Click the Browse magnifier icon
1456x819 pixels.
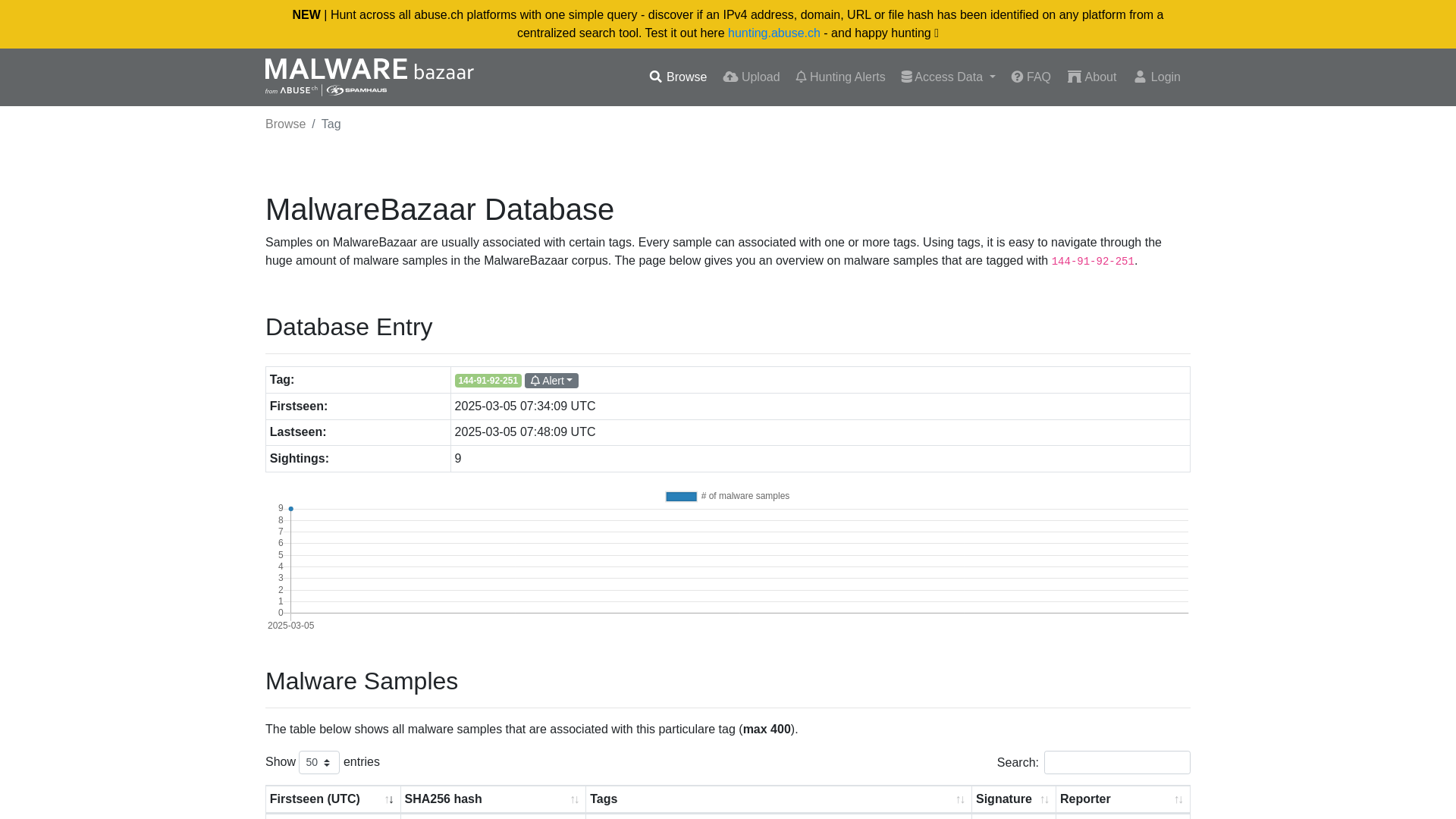656,77
